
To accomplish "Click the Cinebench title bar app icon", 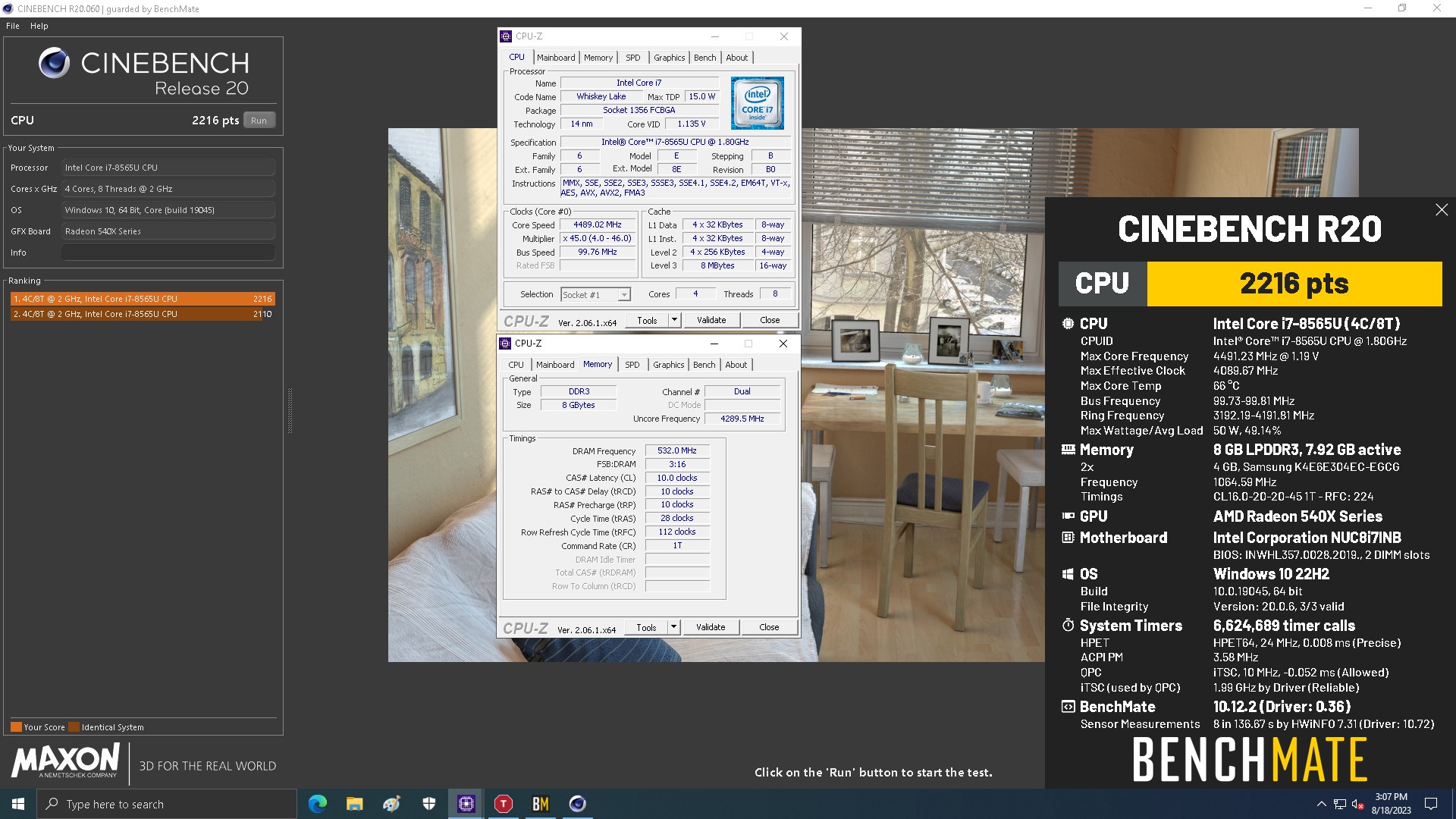I will tap(8, 9).
